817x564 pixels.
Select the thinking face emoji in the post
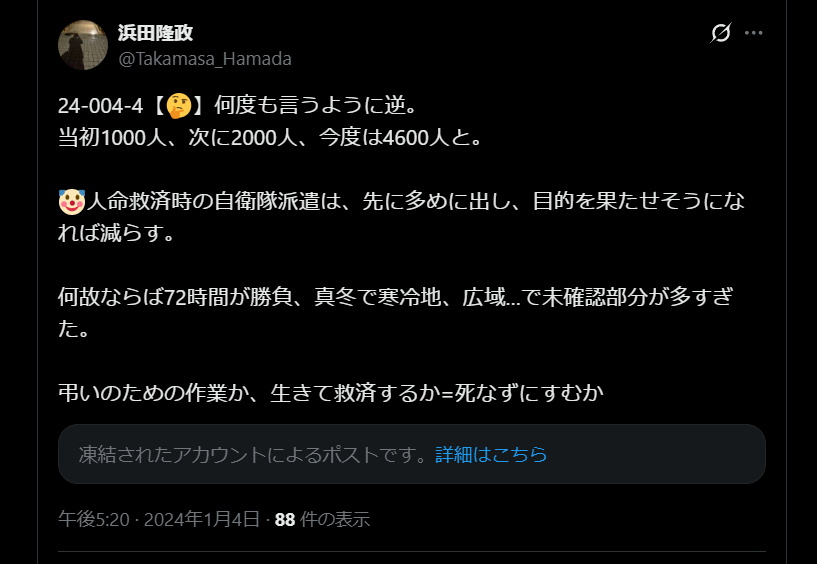point(178,106)
